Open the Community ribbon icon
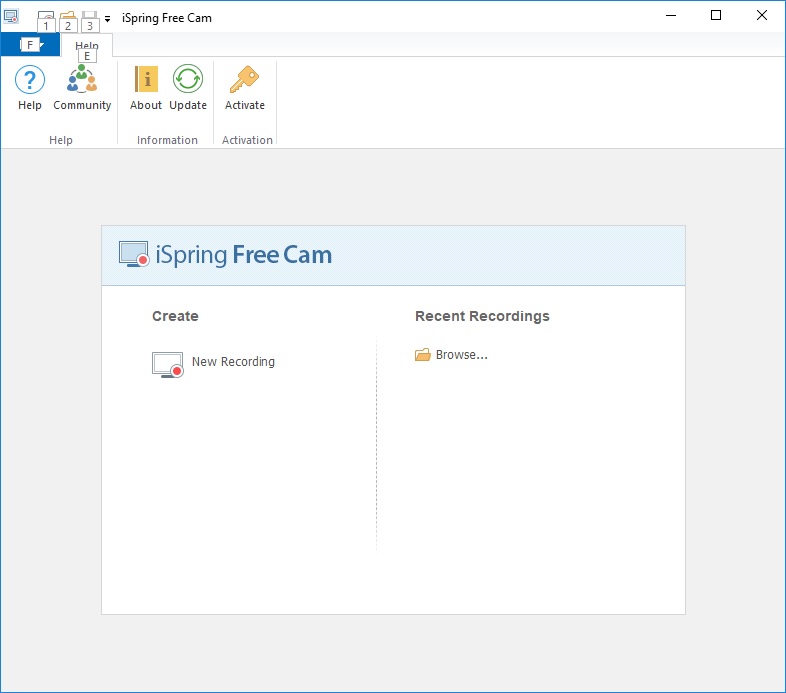The width and height of the screenshot is (786, 693). pos(82,80)
